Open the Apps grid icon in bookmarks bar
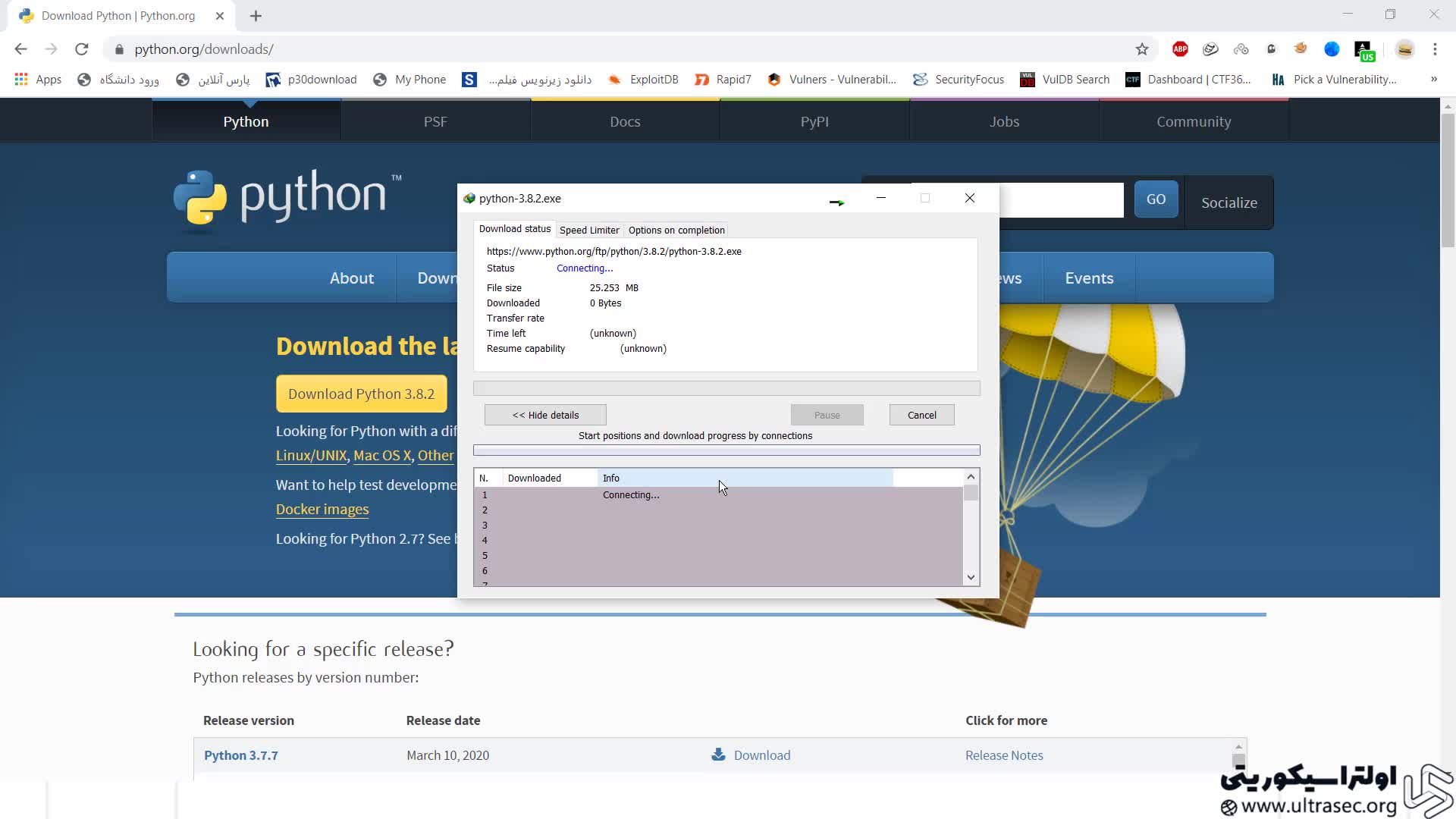Viewport: 1456px width, 819px height. click(21, 80)
